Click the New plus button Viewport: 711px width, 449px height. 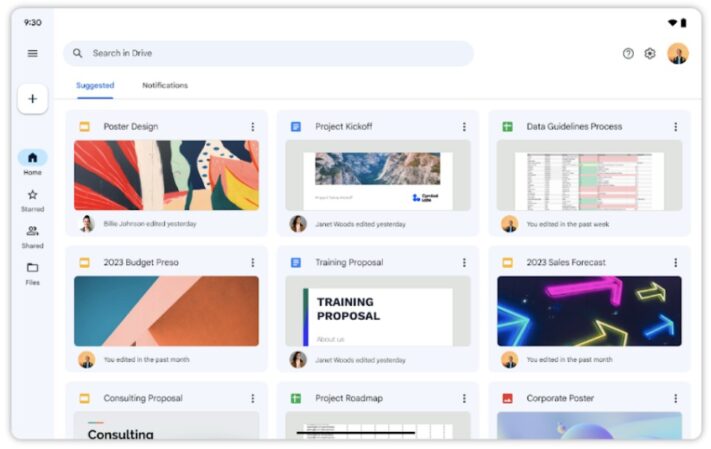coord(33,99)
